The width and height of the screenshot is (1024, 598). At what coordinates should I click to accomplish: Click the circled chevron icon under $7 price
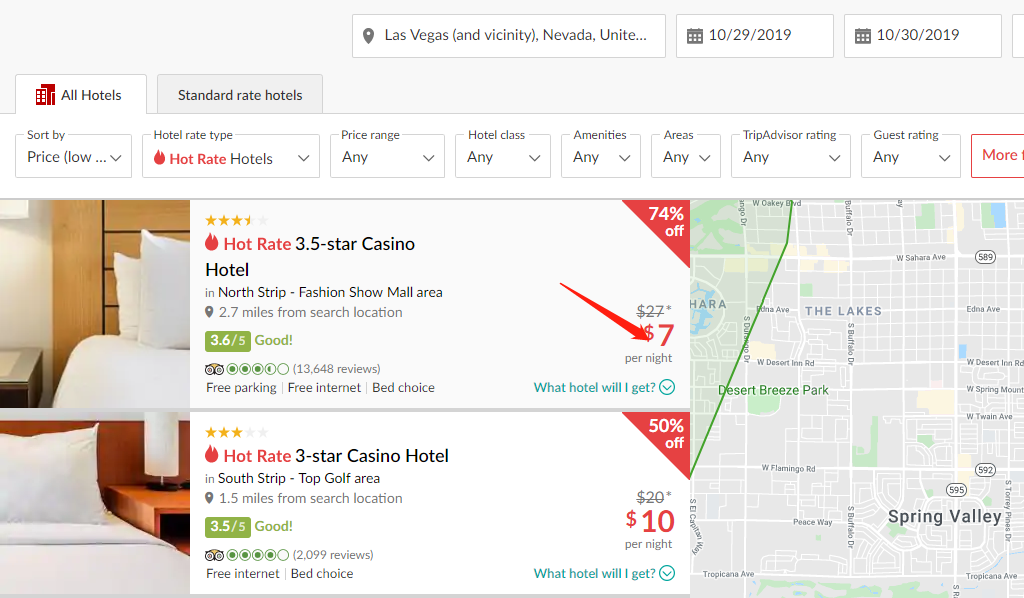pos(667,387)
